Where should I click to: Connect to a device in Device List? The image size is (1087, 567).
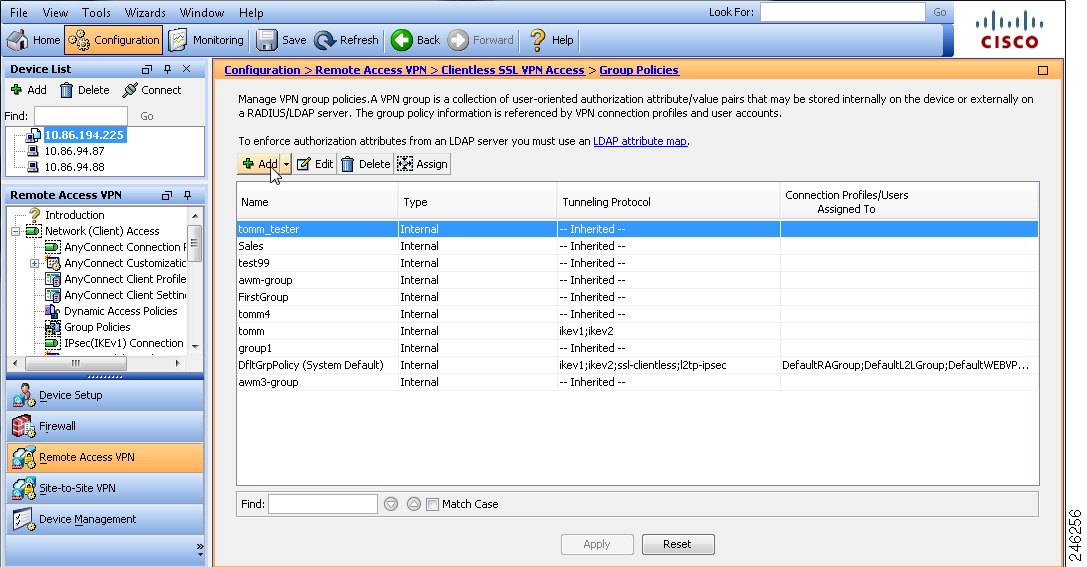[152, 90]
